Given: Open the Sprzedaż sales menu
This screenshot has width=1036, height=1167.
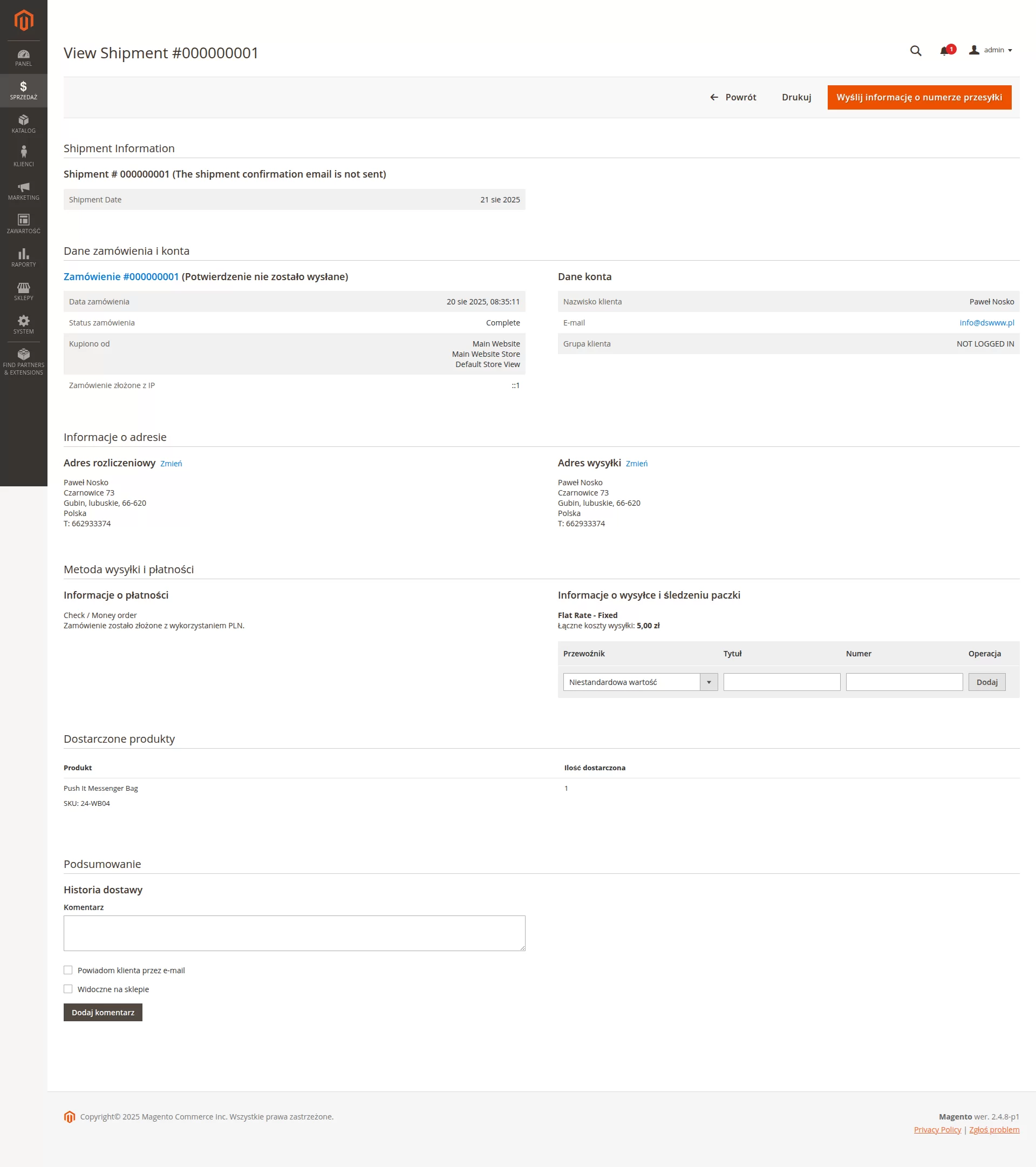Looking at the screenshot, I should pos(23,90).
